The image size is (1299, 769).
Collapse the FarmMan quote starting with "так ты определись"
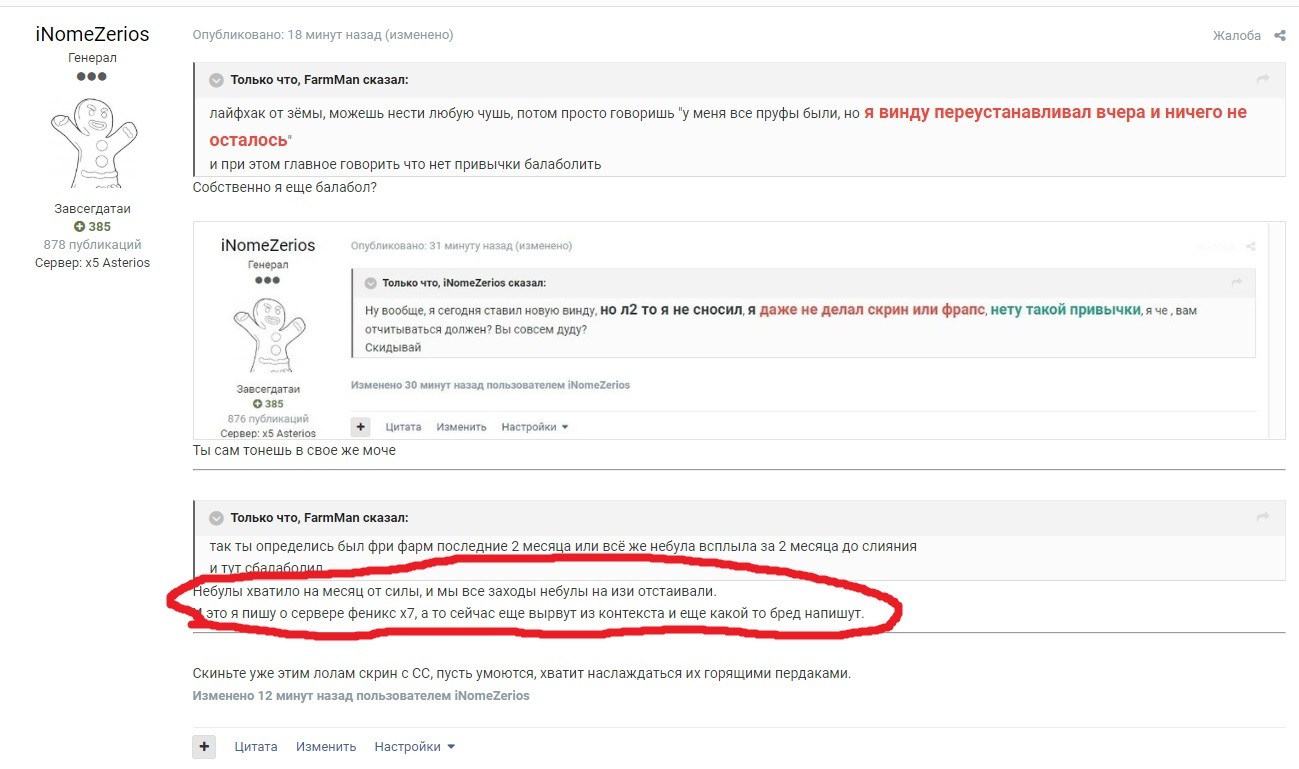[x=216, y=518]
